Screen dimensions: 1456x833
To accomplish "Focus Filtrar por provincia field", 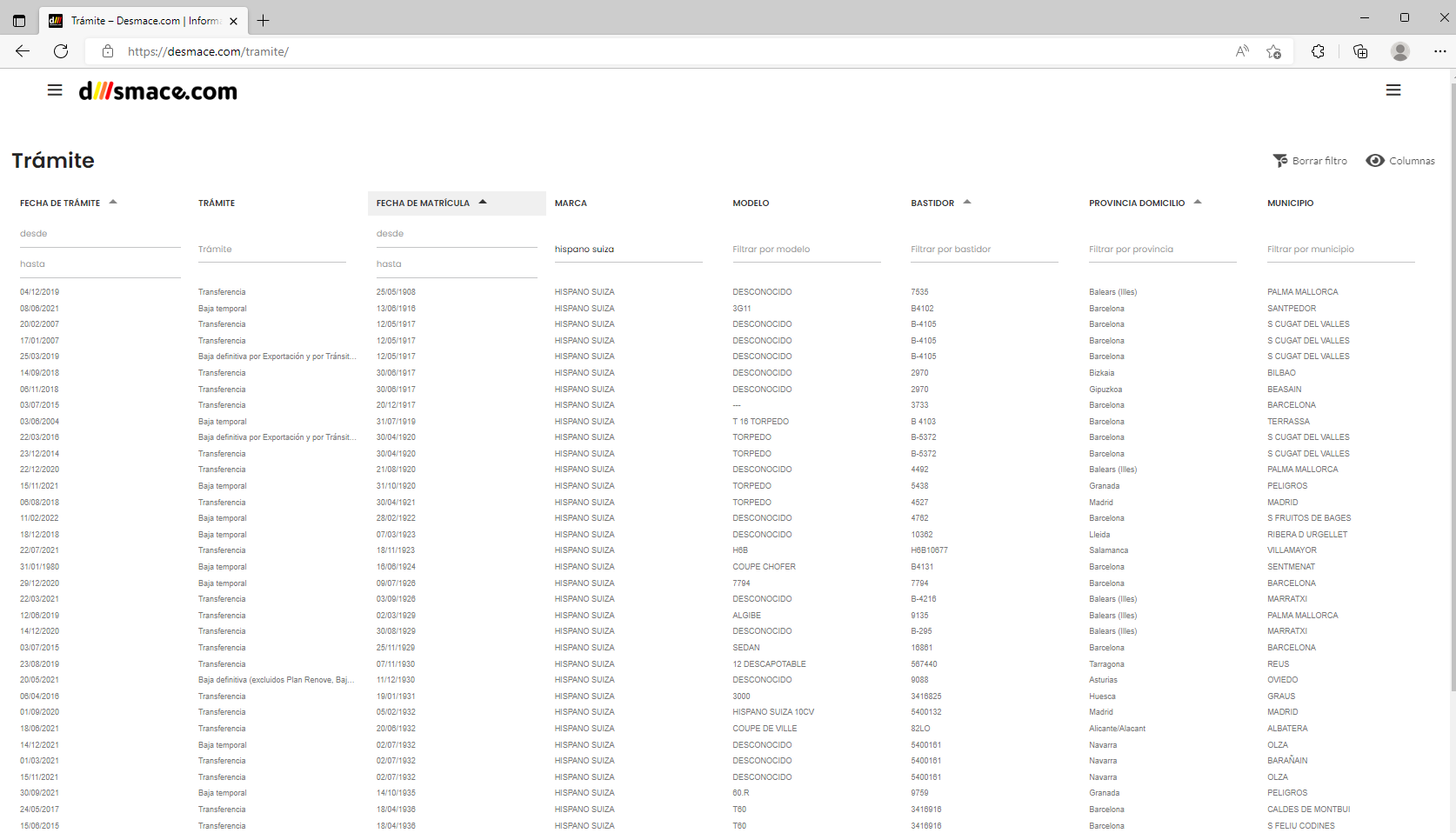I will point(1163,250).
